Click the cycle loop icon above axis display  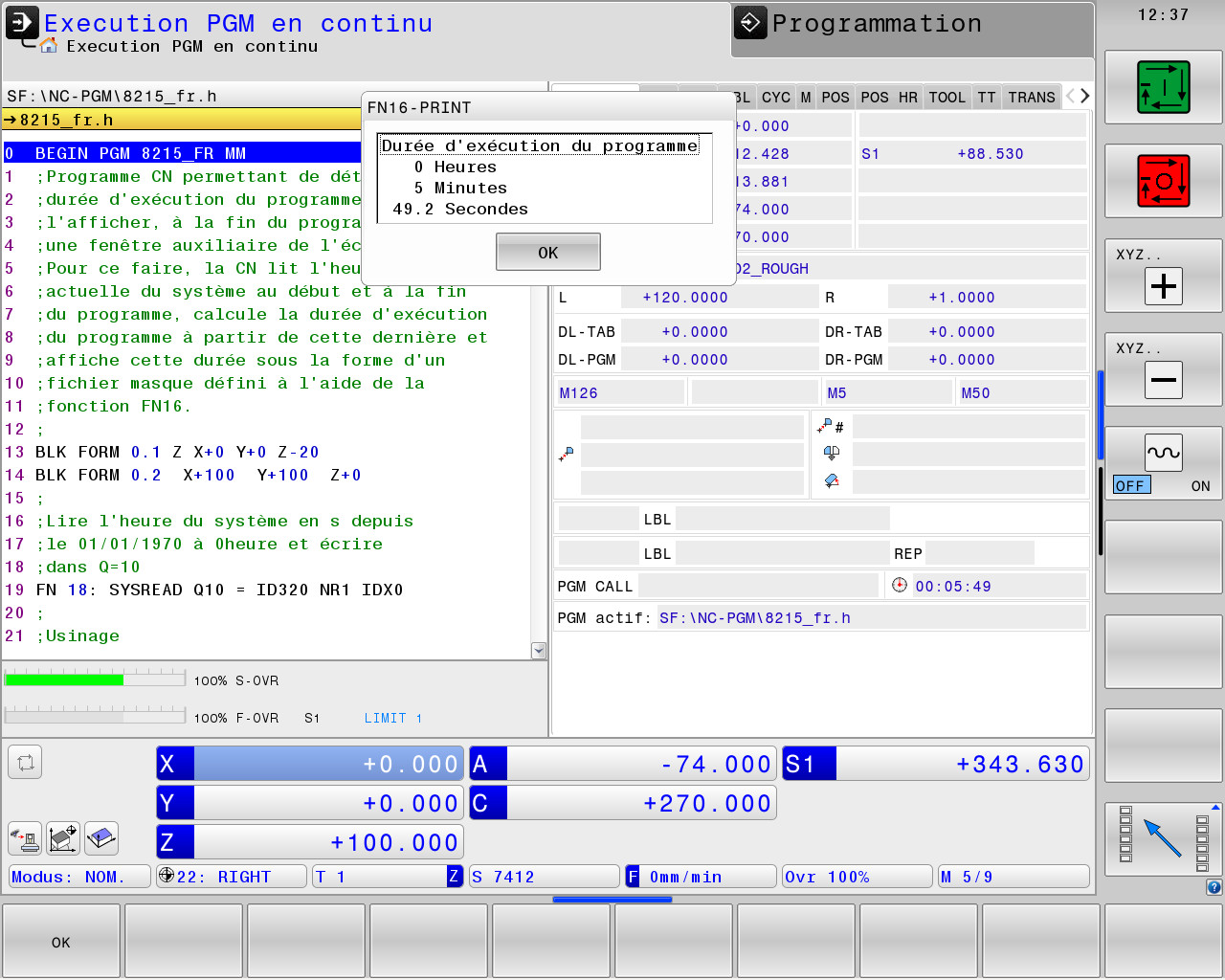pos(25,763)
